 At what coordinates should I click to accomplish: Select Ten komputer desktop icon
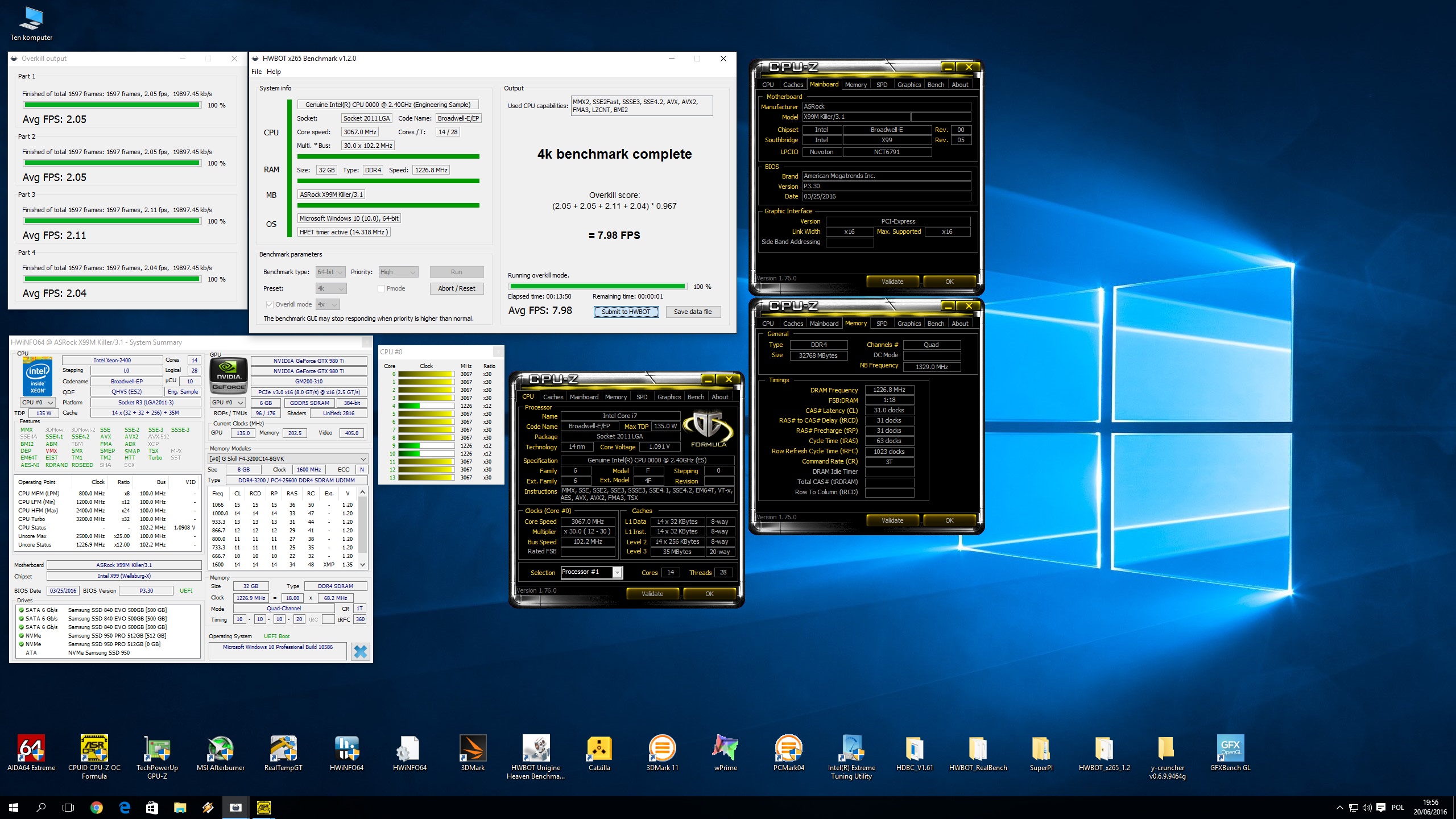(x=31, y=24)
